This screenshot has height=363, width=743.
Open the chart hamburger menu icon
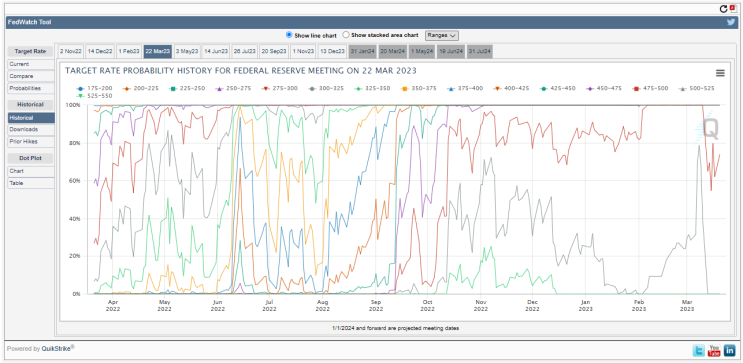(720, 73)
